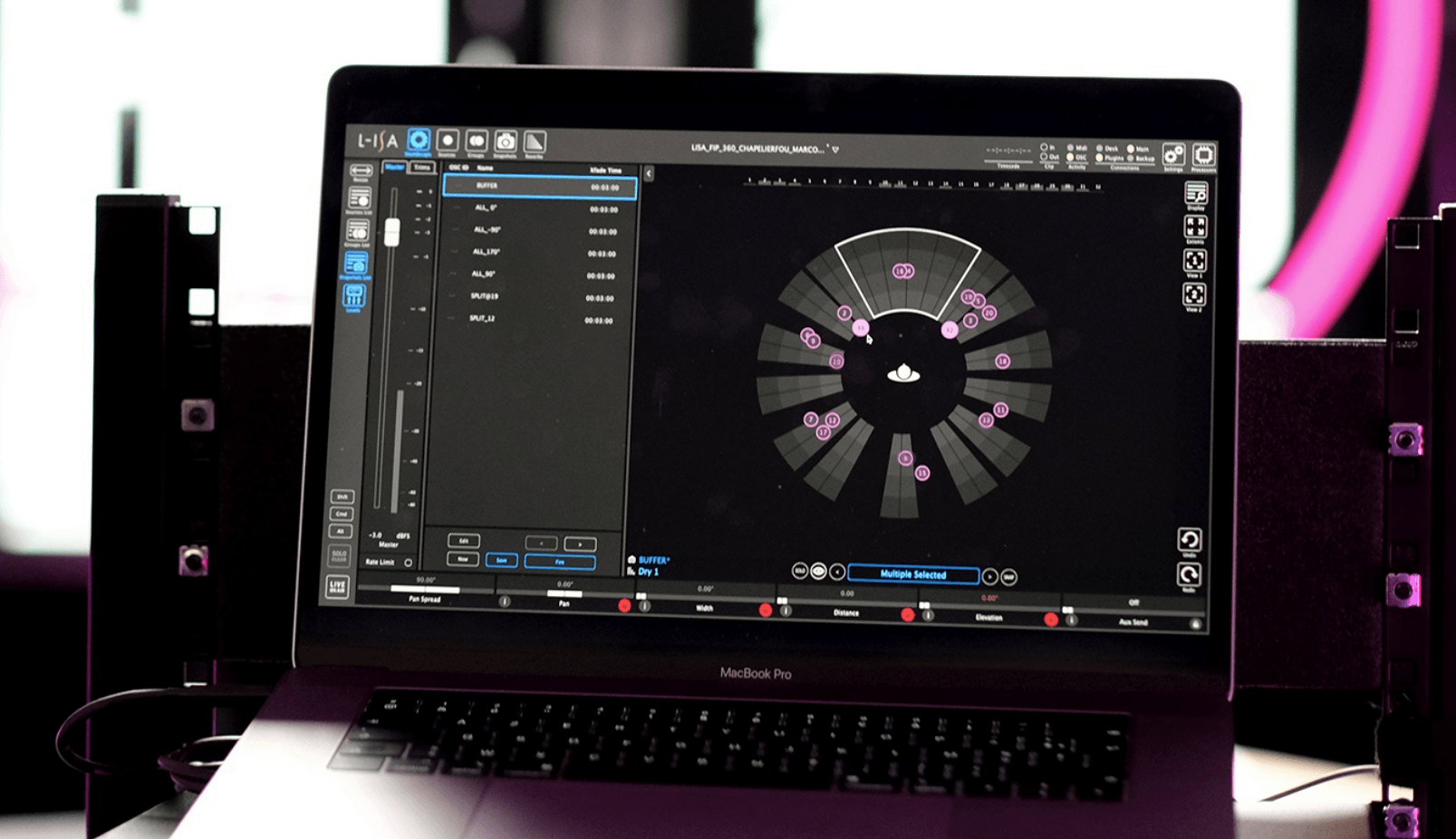The width and height of the screenshot is (1456, 839).
Task: Toggle the red Pan snapshot-safe dot
Action: (x=624, y=605)
